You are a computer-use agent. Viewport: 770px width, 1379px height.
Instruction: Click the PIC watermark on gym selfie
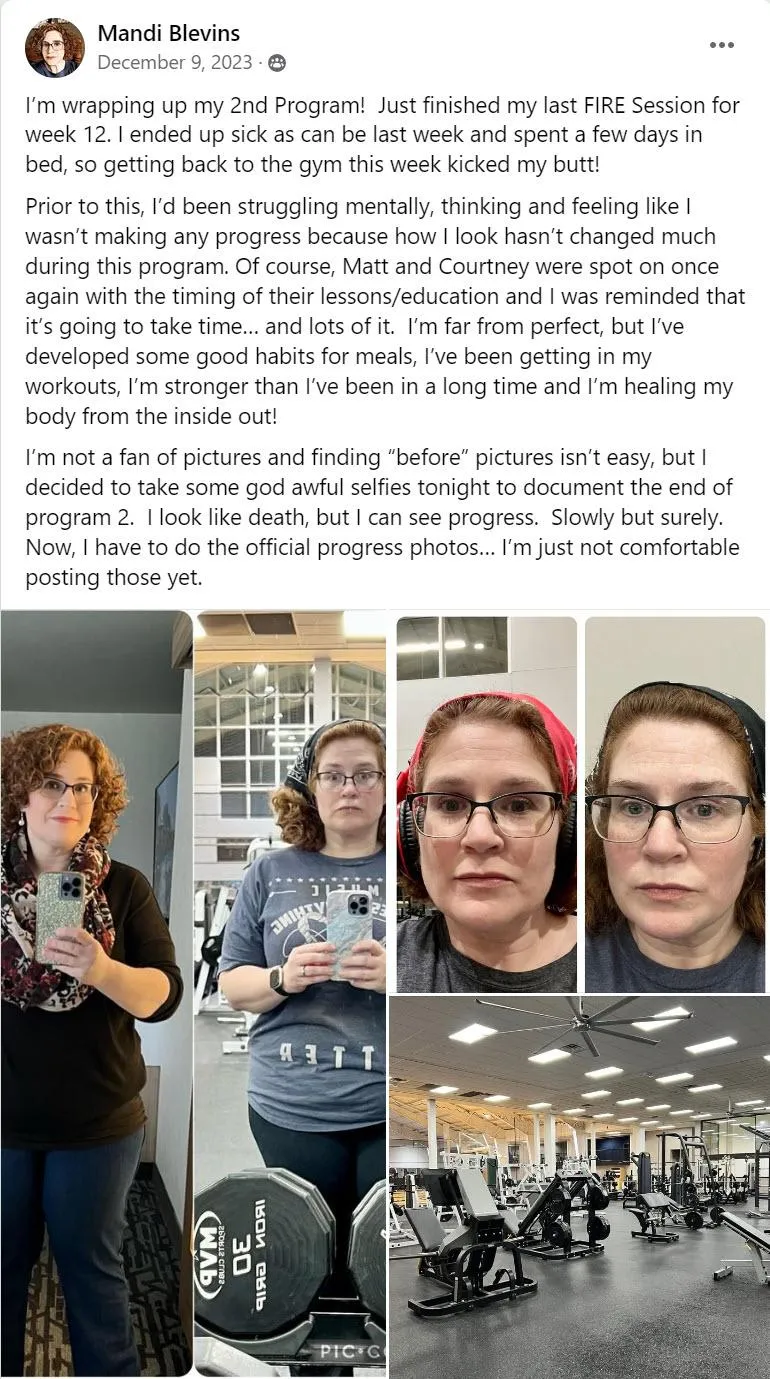pos(344,1351)
